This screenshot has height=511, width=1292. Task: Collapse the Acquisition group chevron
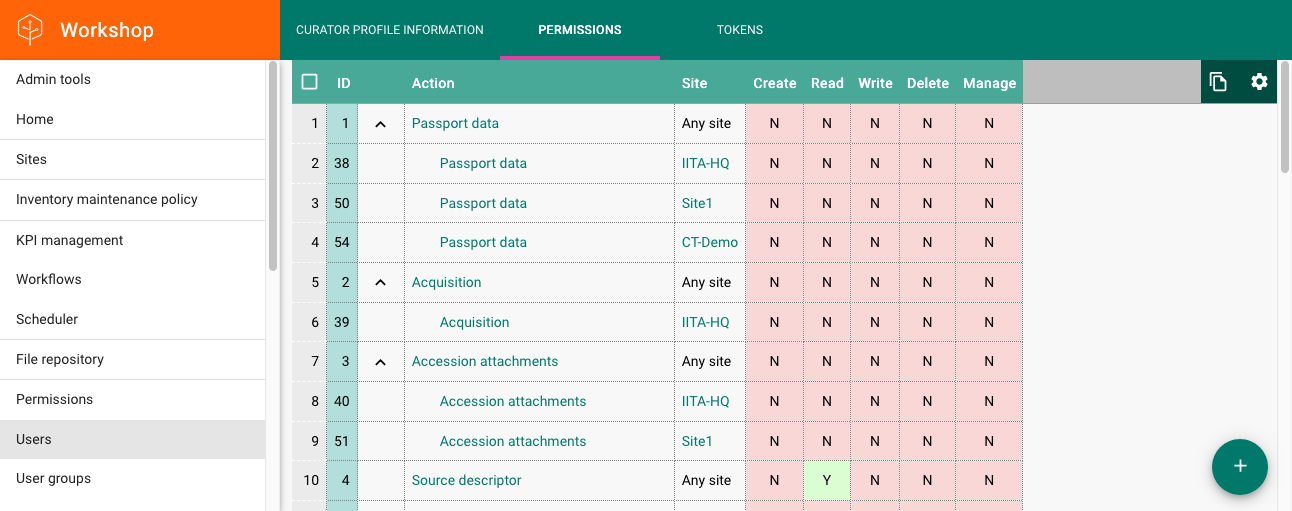pos(380,283)
